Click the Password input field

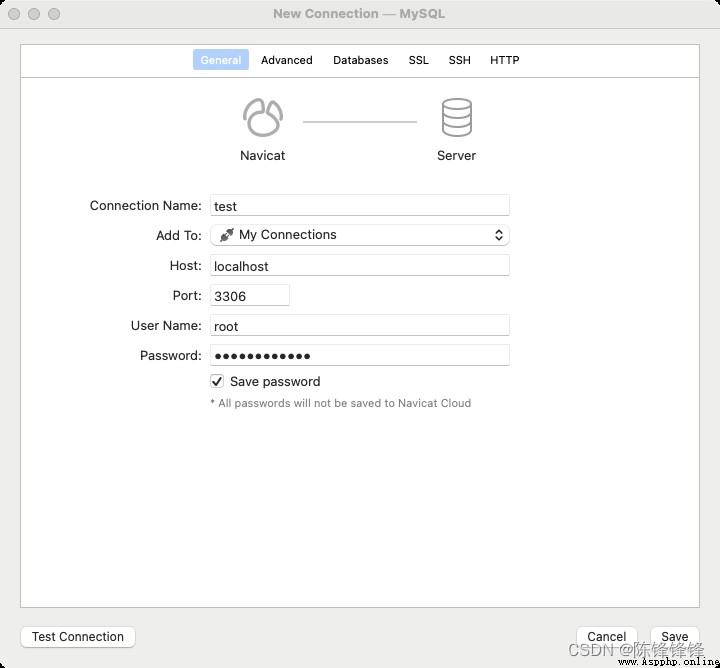[360, 355]
